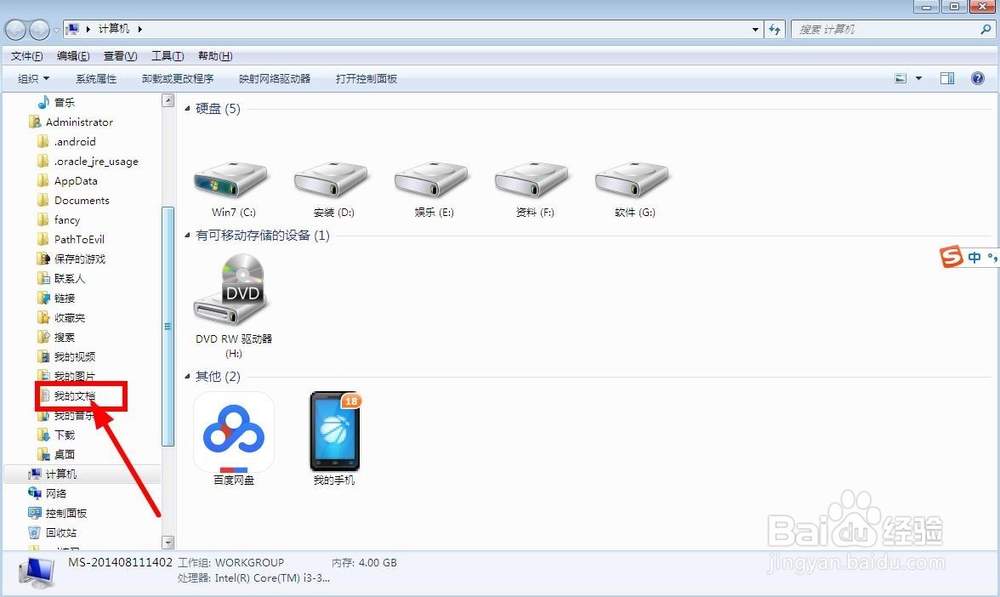
Task: Click the back navigation arrow
Action: coord(14,29)
